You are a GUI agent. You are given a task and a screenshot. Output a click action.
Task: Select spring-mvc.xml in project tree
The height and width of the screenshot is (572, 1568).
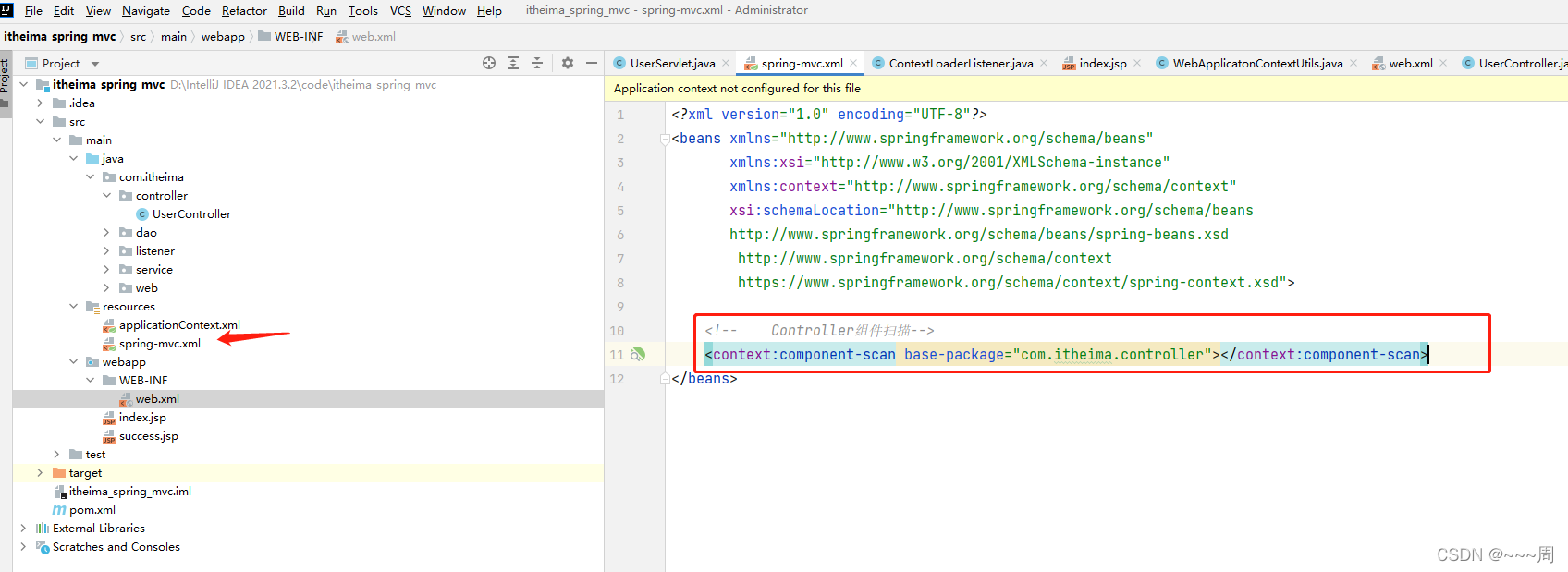coord(159,343)
